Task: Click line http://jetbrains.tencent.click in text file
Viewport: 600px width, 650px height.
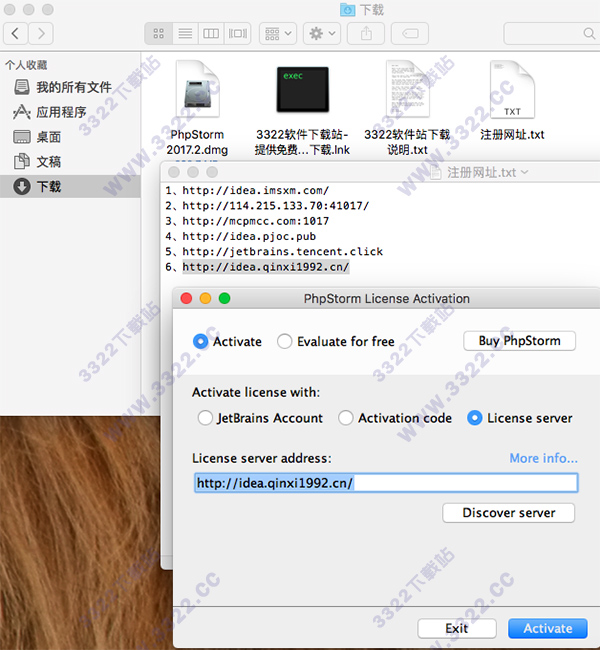Action: point(283,252)
